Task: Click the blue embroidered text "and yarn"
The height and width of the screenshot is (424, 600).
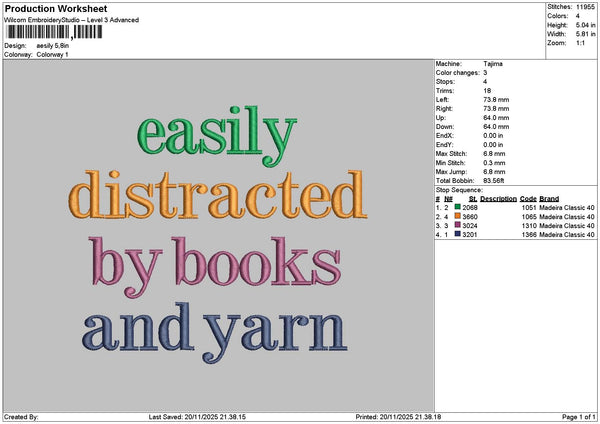Action: coord(214,333)
